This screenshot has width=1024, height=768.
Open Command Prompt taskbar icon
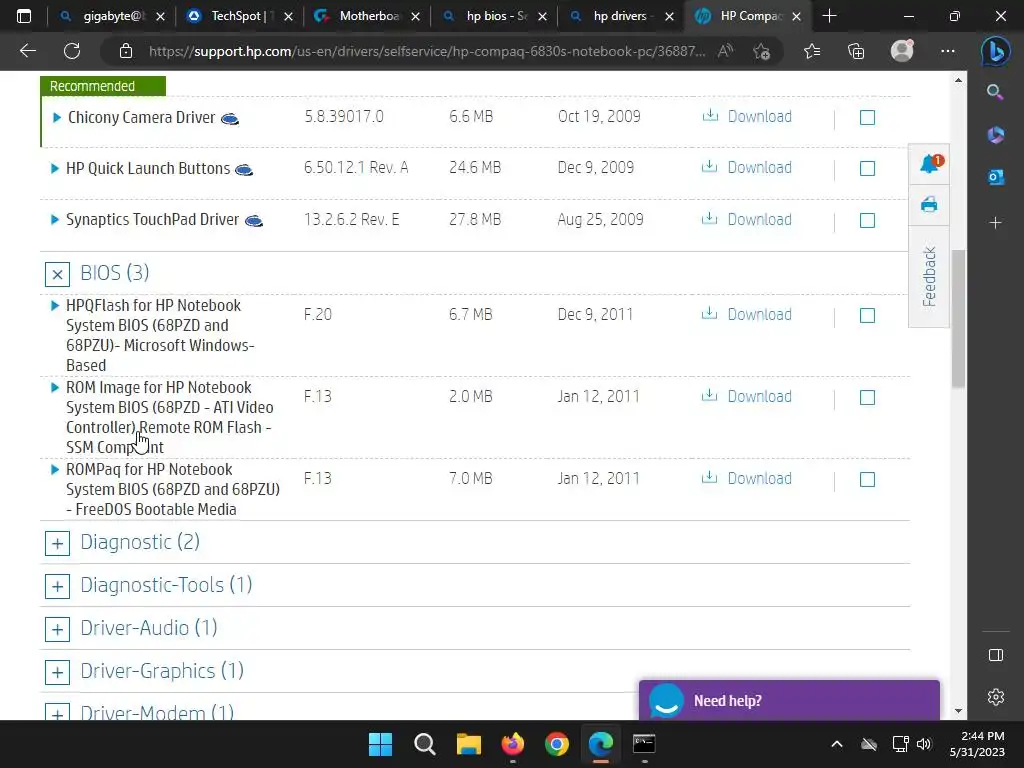[x=644, y=744]
